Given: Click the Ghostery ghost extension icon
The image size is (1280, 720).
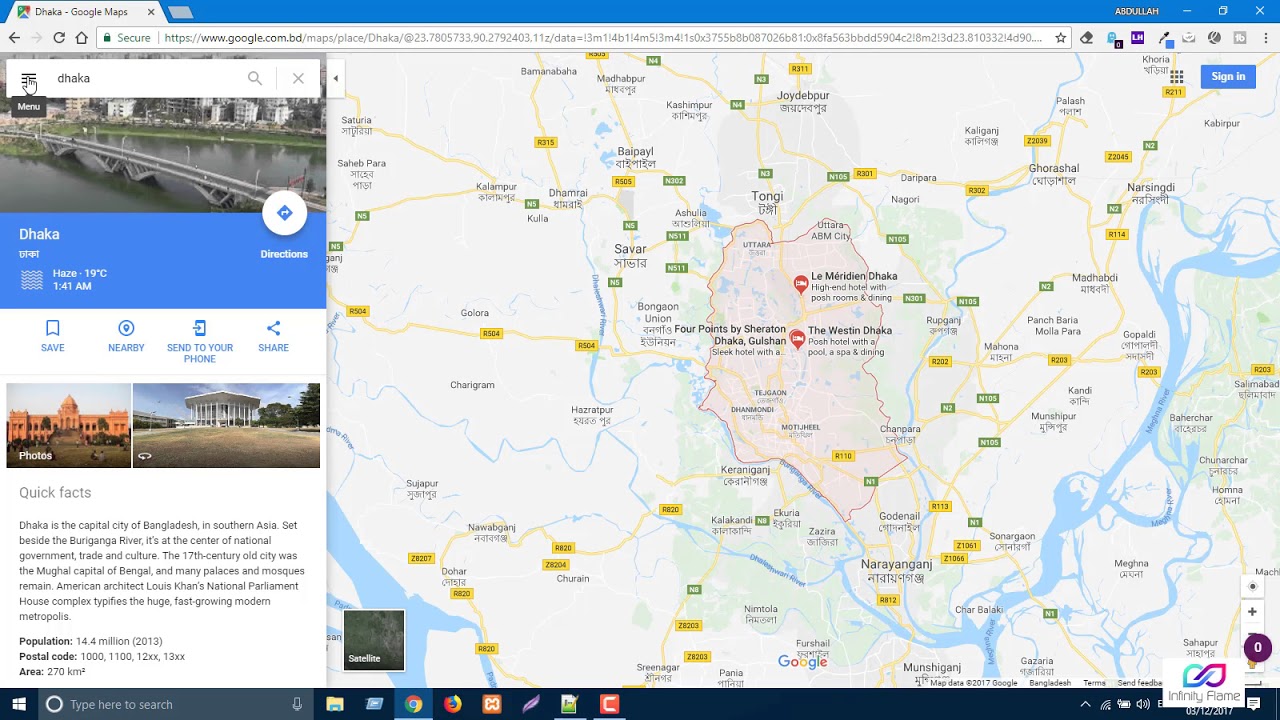Looking at the screenshot, I should pos(1113,38).
